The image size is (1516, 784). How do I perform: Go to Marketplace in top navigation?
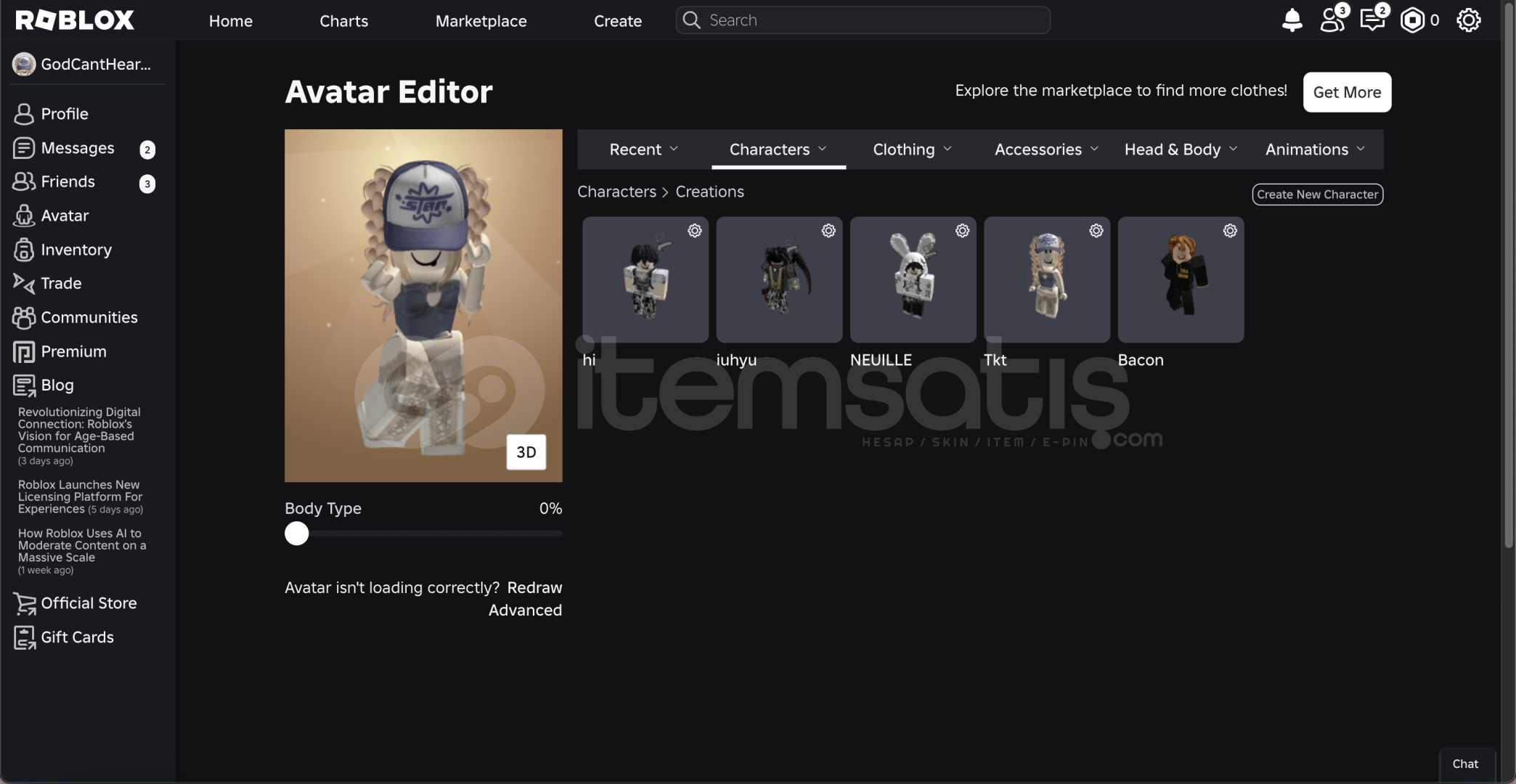tap(481, 21)
